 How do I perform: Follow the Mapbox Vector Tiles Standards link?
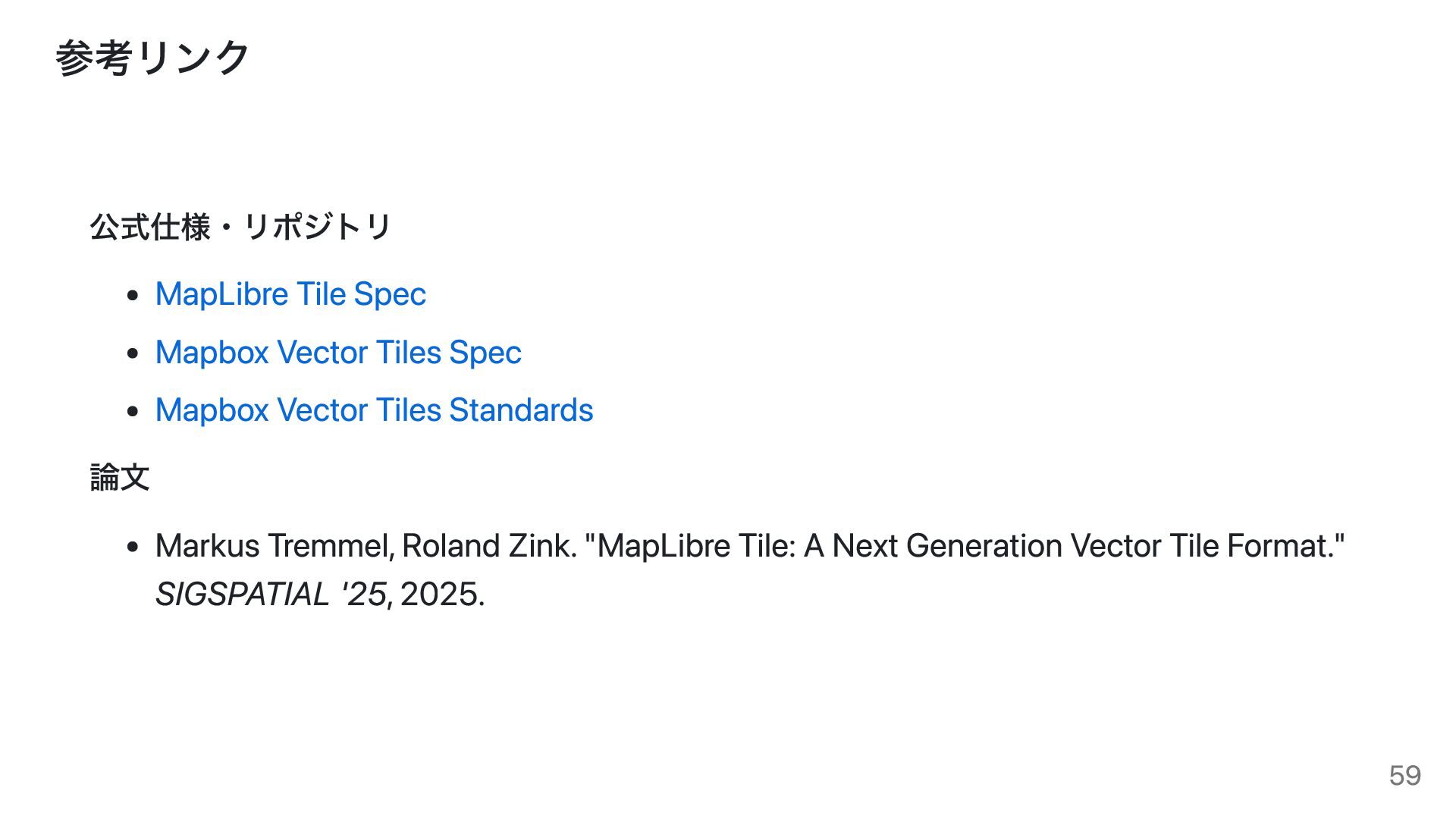point(374,410)
